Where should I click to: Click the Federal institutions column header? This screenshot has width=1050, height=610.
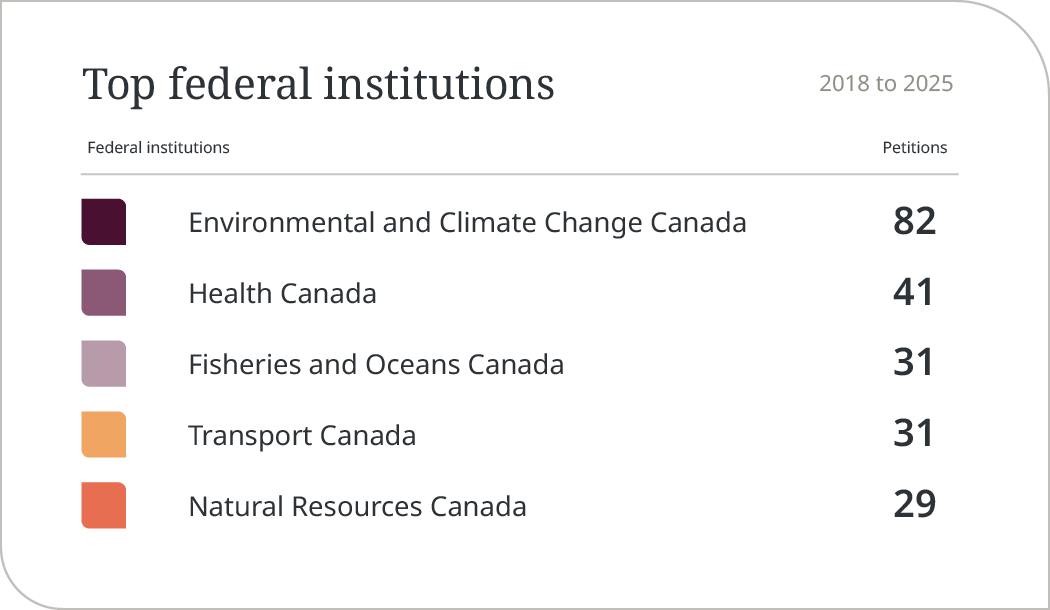point(158,148)
